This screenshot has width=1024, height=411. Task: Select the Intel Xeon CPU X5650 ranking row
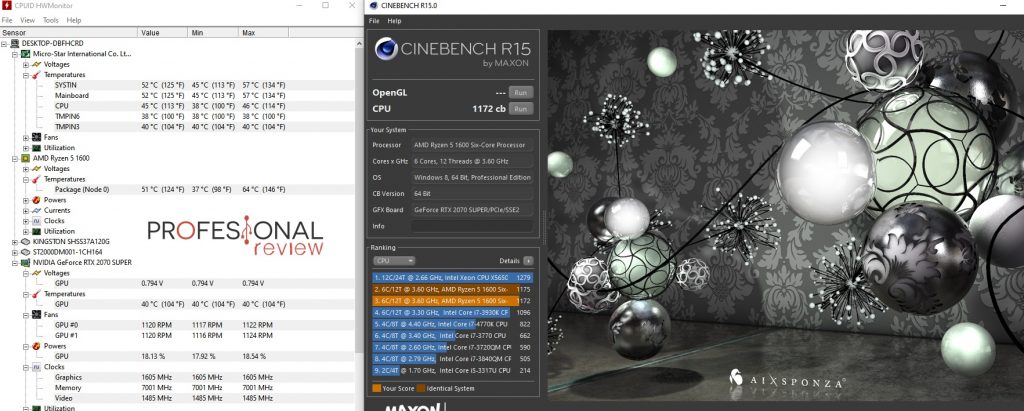453,278
